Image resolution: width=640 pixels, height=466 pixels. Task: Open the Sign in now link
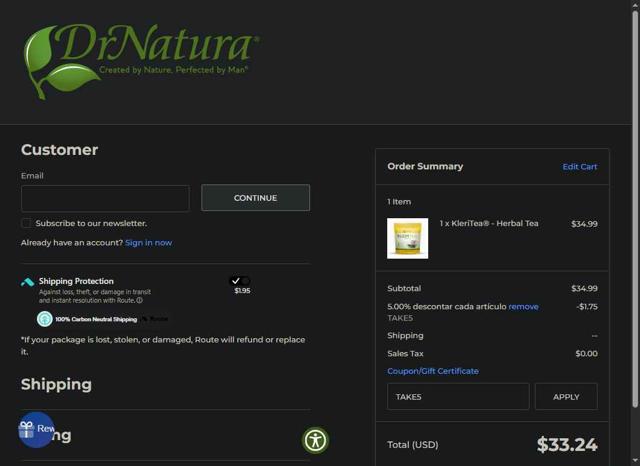[149, 243]
